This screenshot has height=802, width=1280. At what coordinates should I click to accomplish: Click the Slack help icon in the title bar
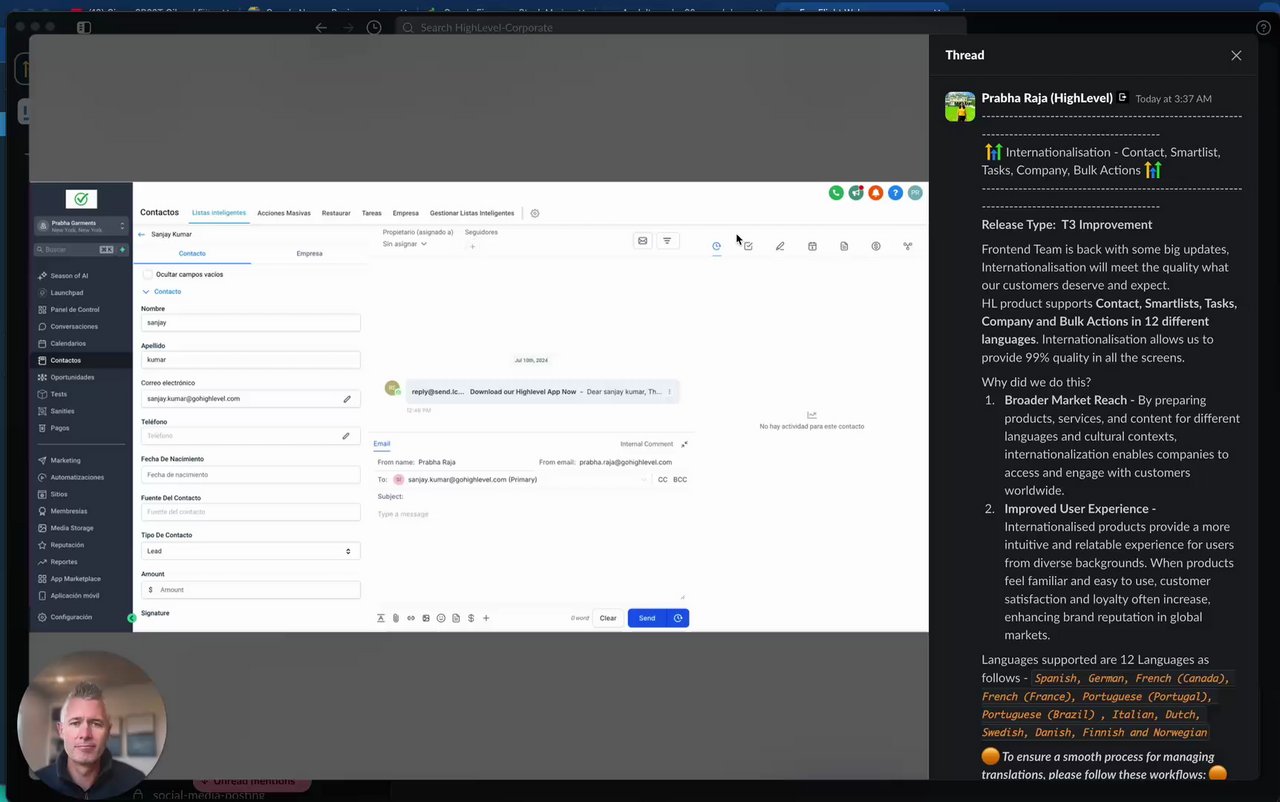pyautogui.click(x=1264, y=28)
